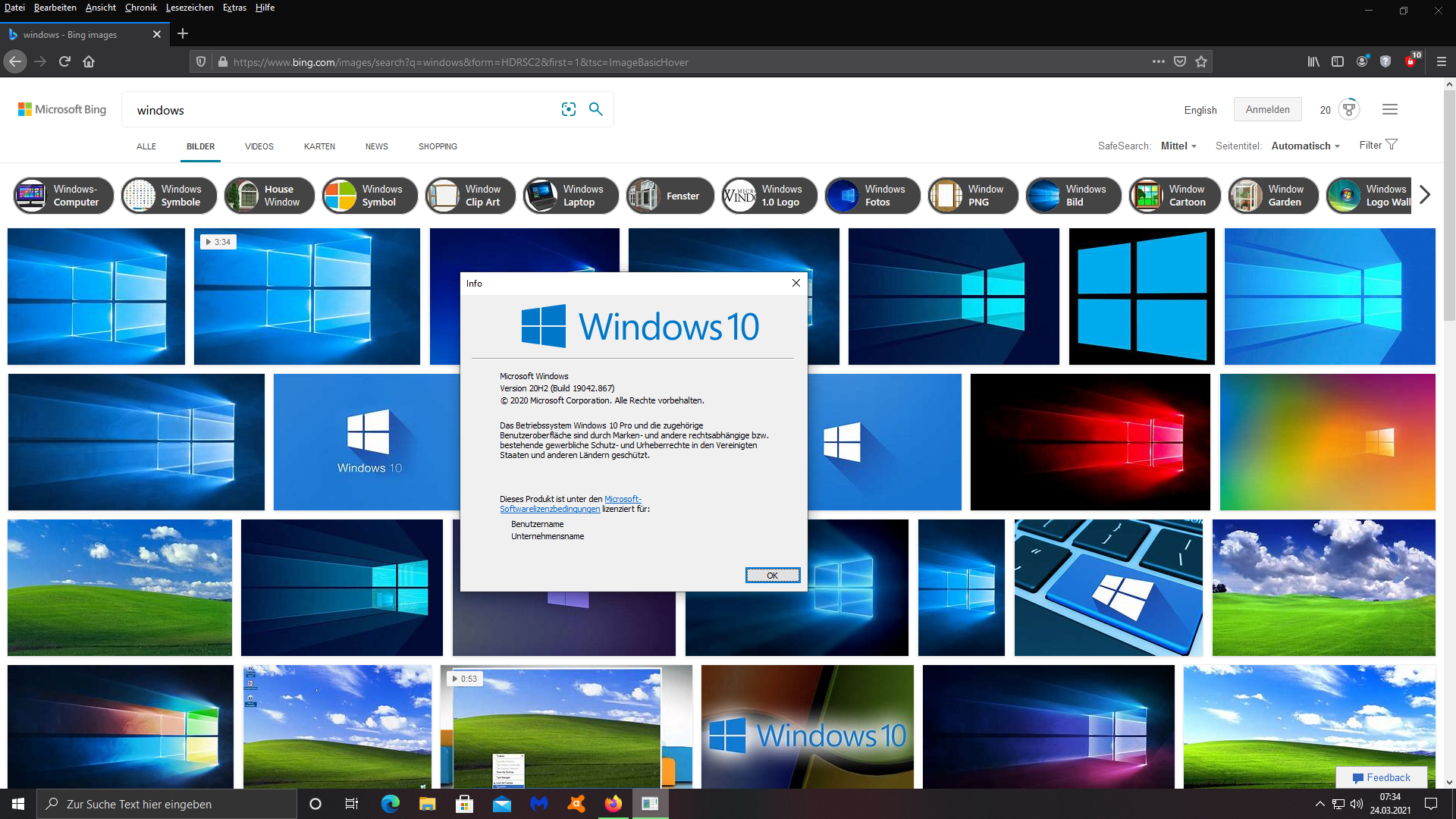Open the Bing rewards trophy icon
This screenshot has height=819, width=1456.
click(1349, 109)
